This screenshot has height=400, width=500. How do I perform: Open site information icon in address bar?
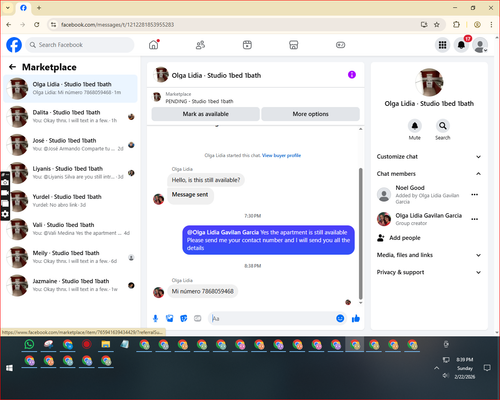click(53, 24)
